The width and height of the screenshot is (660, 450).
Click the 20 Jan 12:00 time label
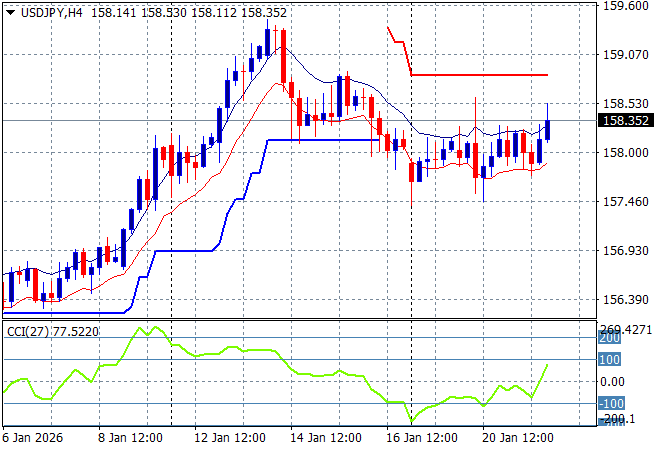tap(518, 438)
